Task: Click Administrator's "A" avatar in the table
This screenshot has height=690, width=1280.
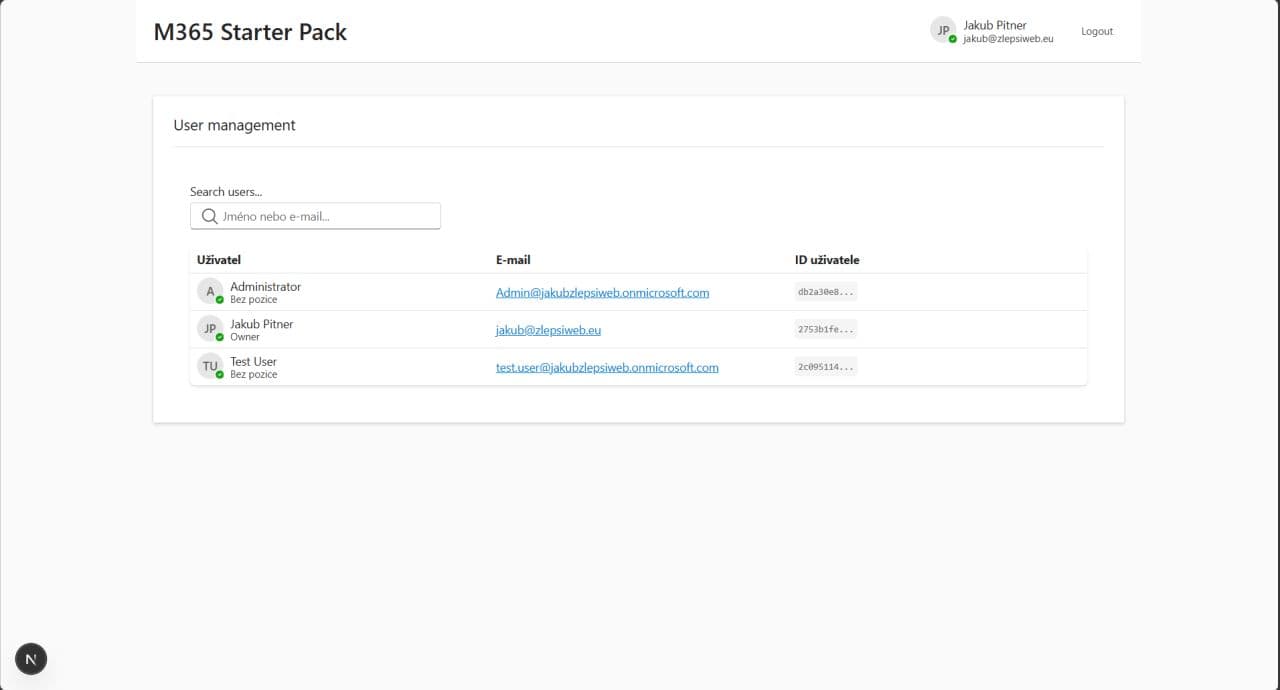Action: point(210,292)
